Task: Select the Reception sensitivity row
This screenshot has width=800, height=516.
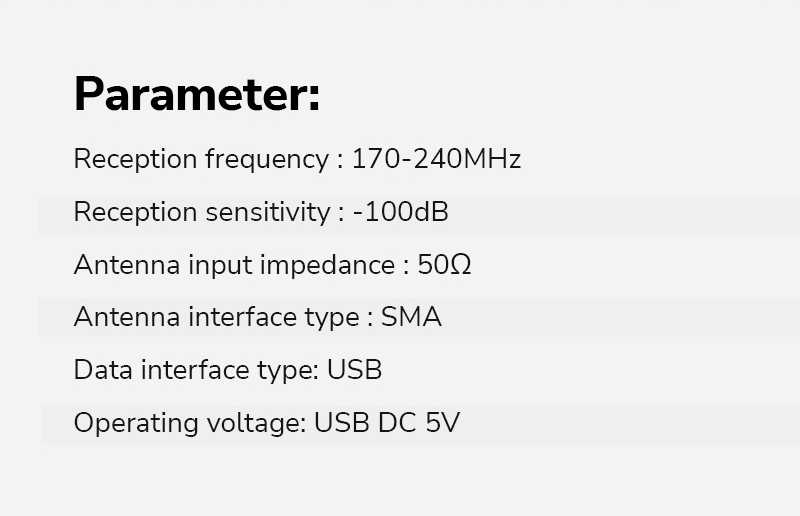Action: tap(419, 216)
